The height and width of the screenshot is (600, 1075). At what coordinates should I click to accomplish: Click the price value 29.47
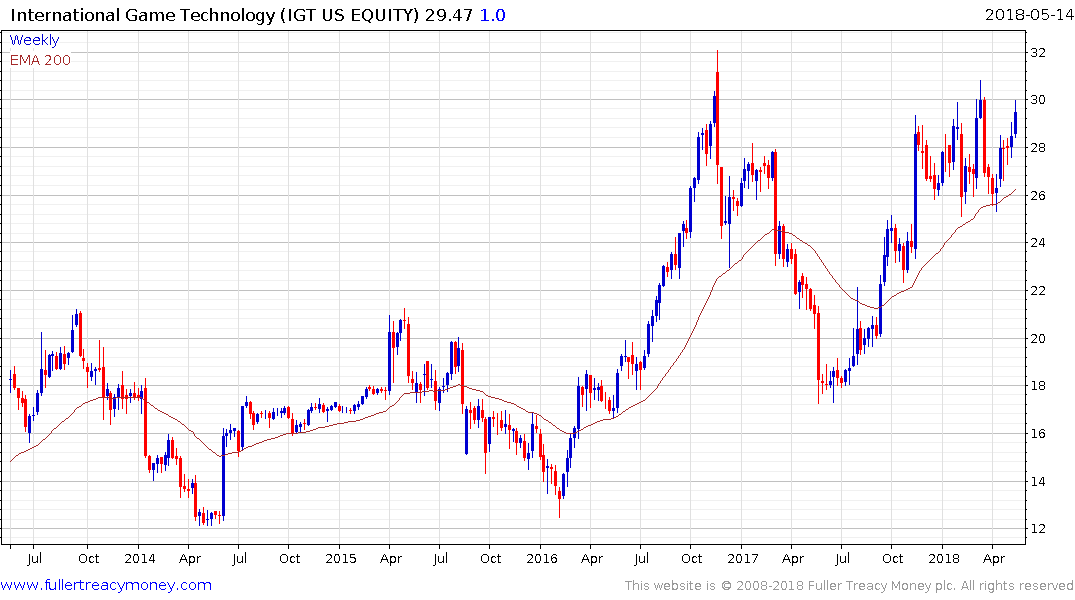point(448,15)
